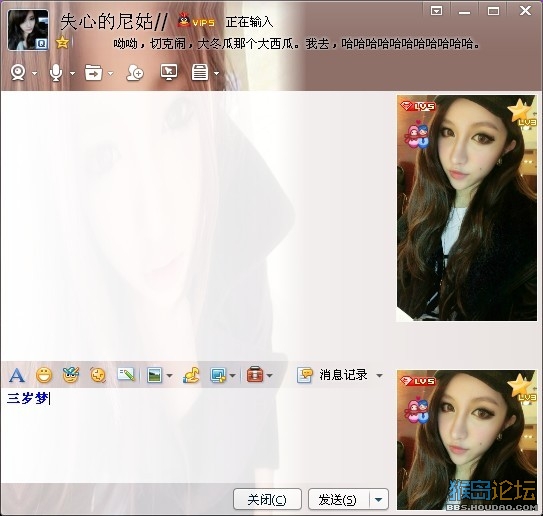543x516 pixels.
Task: Click the add contact to discussion icon
Action: (x=135, y=73)
